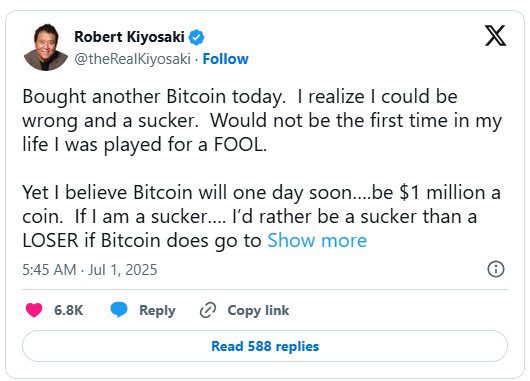This screenshot has height=381, width=530.
Task: Click the pink heart like icon
Action: point(34,310)
